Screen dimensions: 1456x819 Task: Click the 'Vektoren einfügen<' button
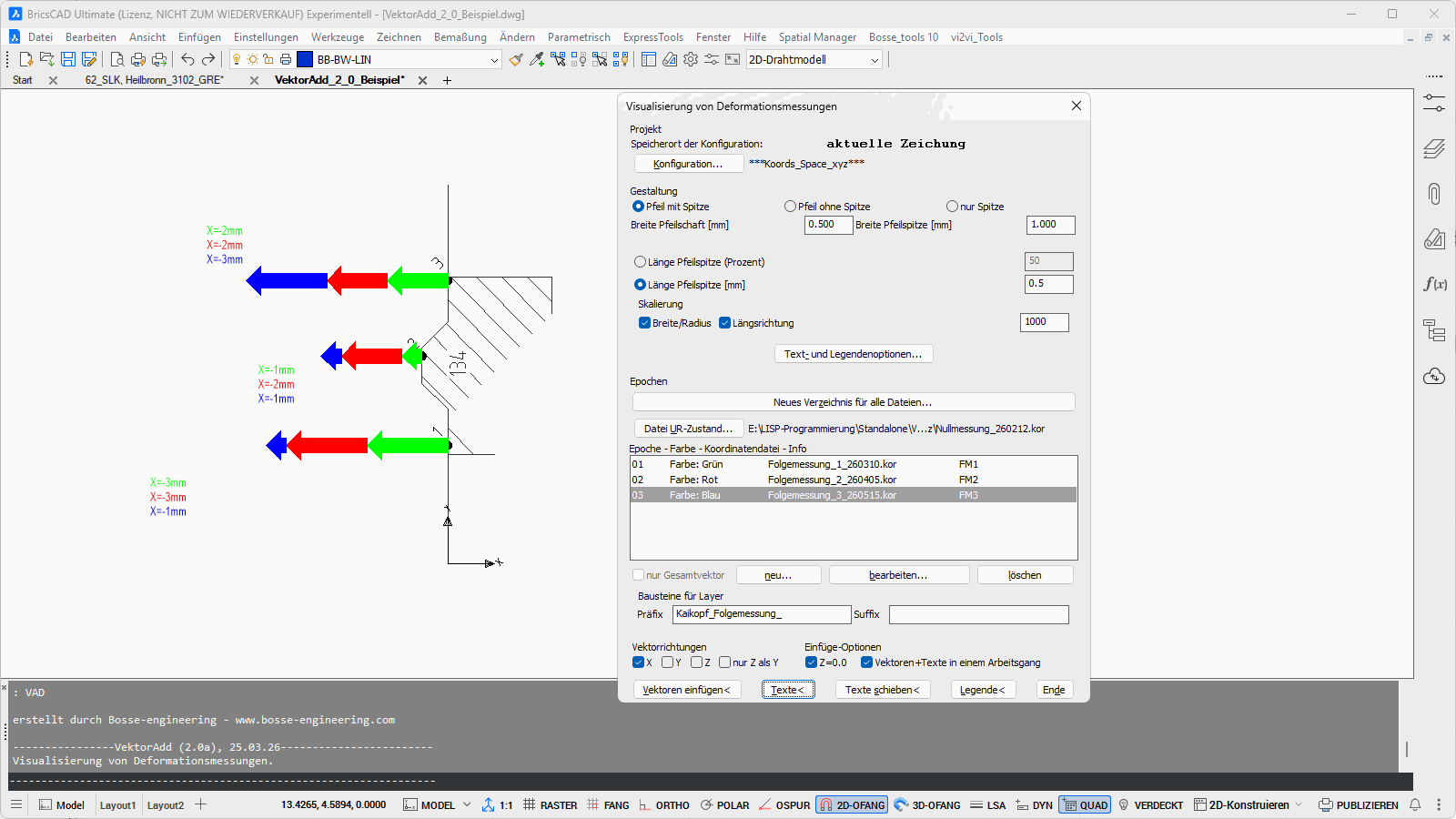coord(686,690)
